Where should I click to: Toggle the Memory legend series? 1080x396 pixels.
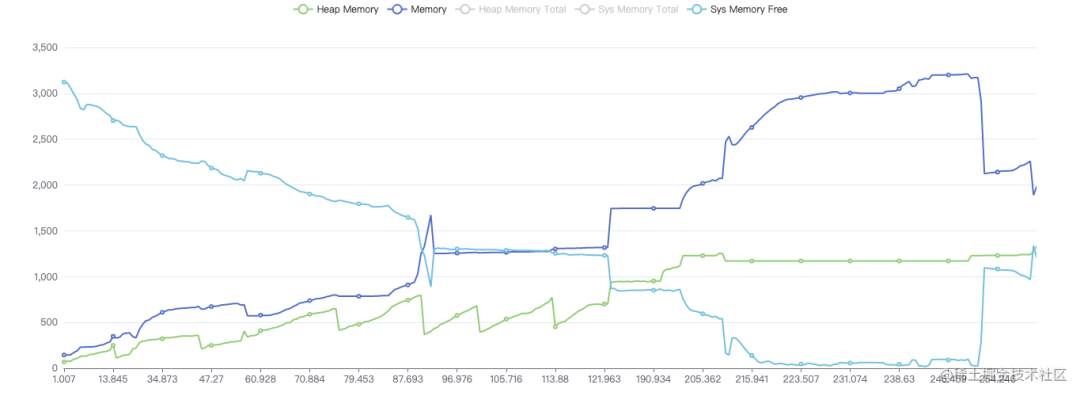coord(417,10)
